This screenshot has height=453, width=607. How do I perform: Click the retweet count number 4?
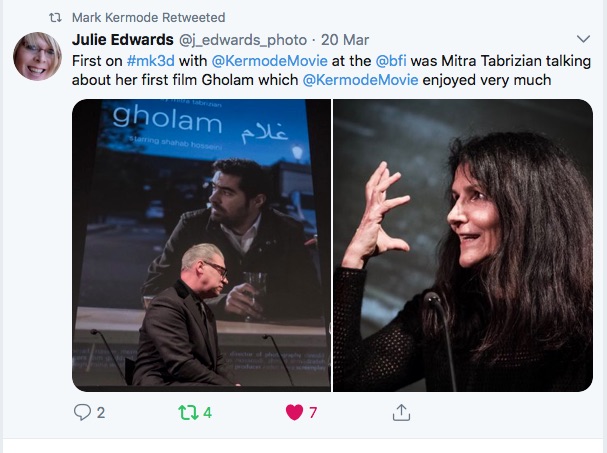point(207,413)
